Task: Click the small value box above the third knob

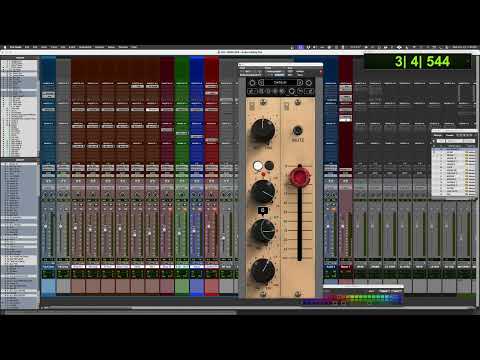Action: [263, 210]
